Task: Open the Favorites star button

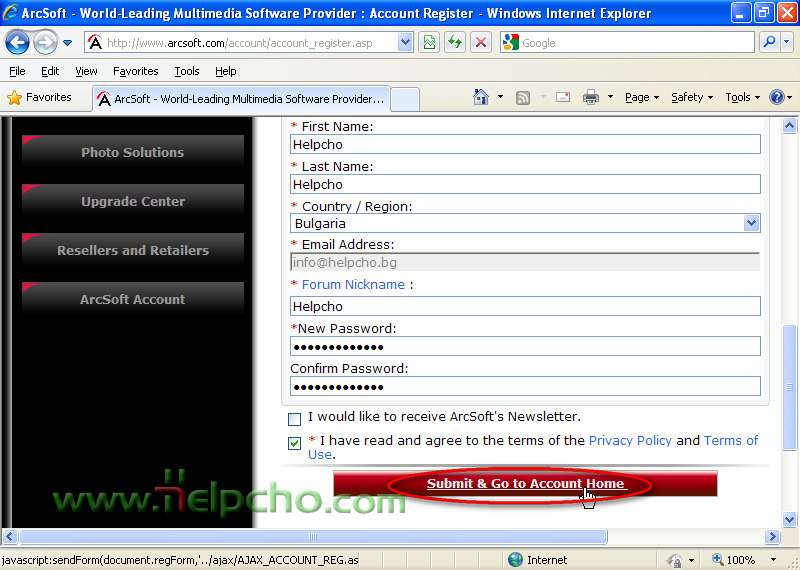Action: (x=39, y=97)
